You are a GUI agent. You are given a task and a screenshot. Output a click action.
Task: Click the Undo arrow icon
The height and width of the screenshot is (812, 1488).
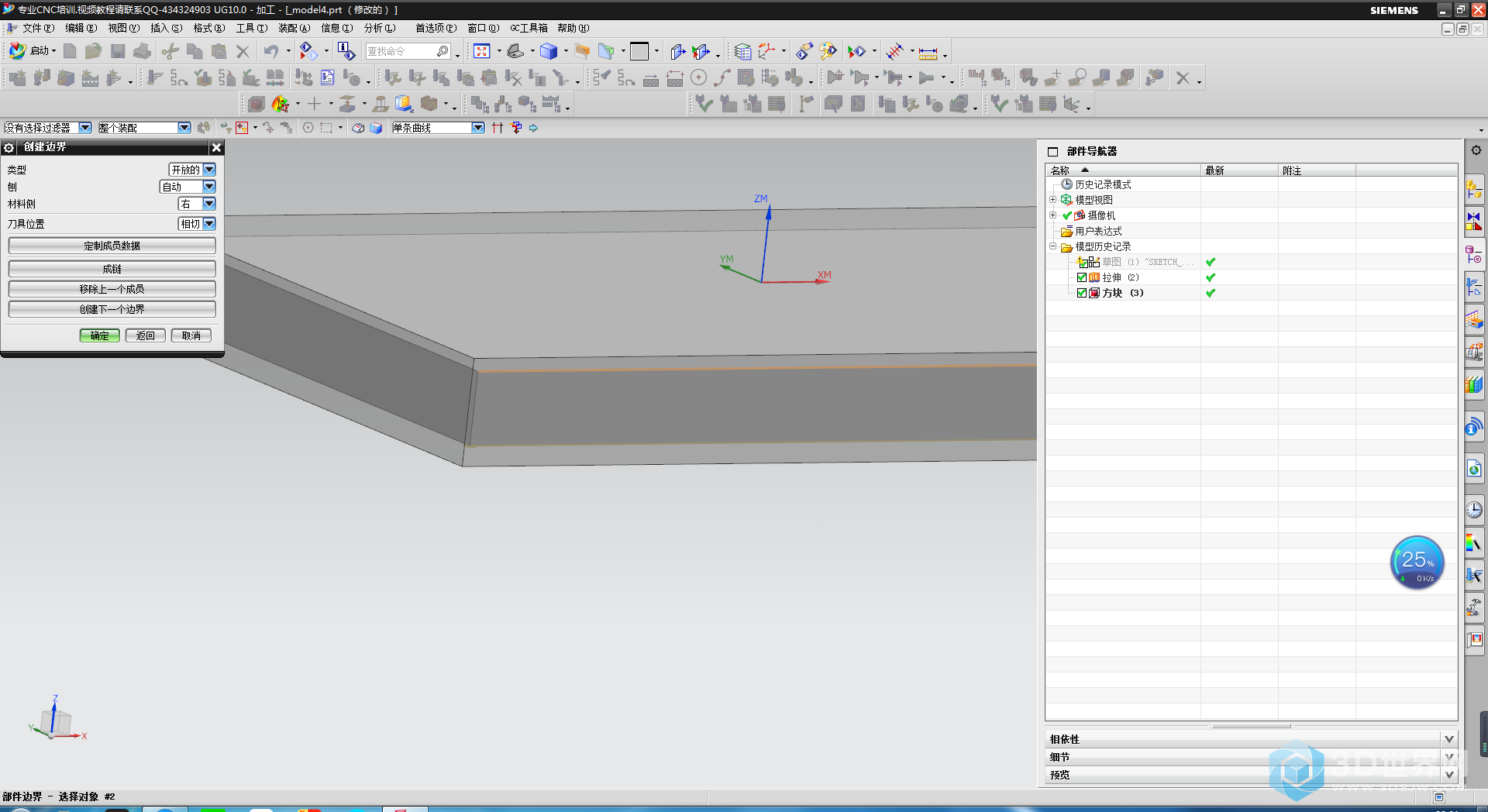[271, 51]
